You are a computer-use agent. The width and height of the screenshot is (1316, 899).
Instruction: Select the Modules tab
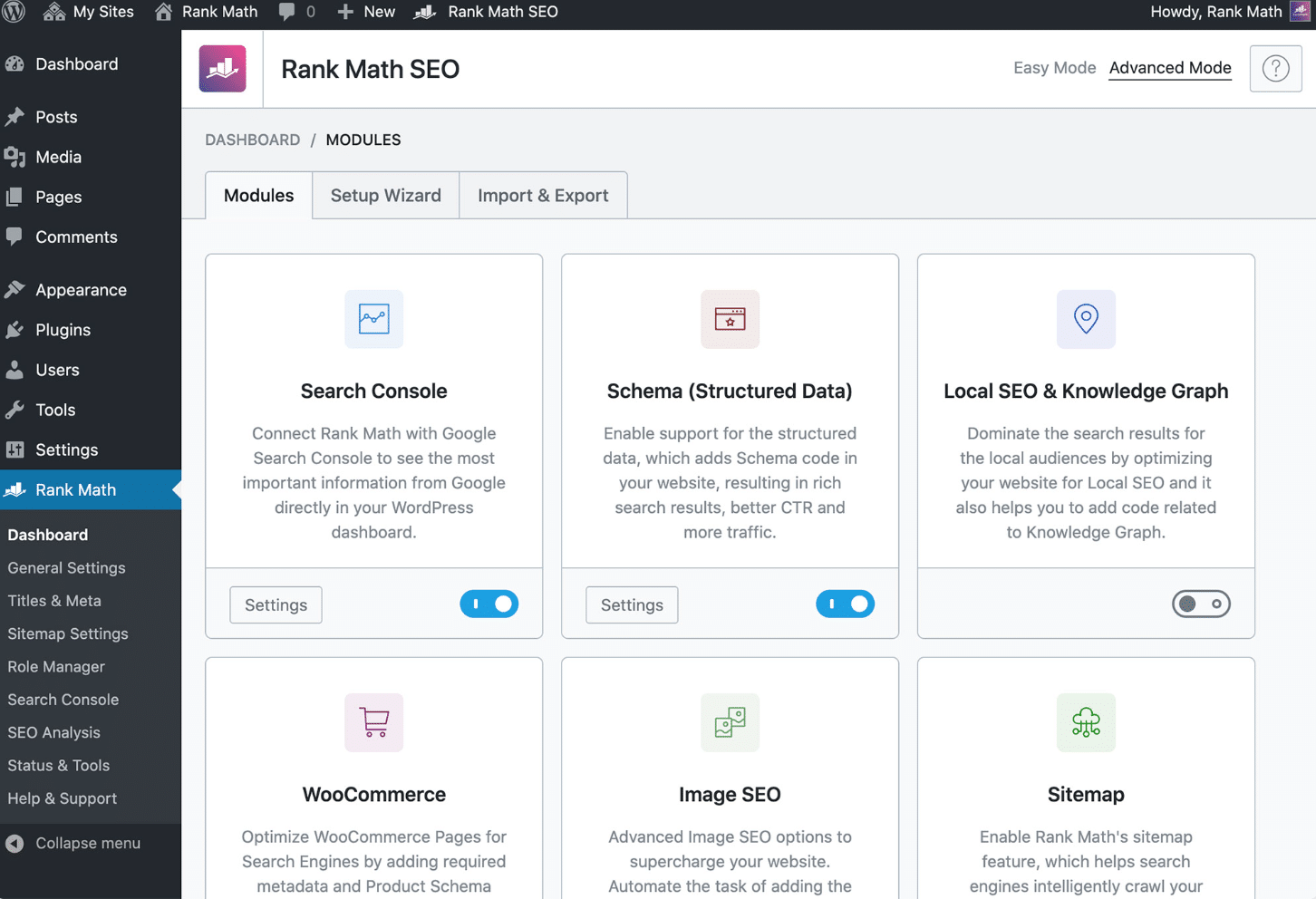click(259, 195)
